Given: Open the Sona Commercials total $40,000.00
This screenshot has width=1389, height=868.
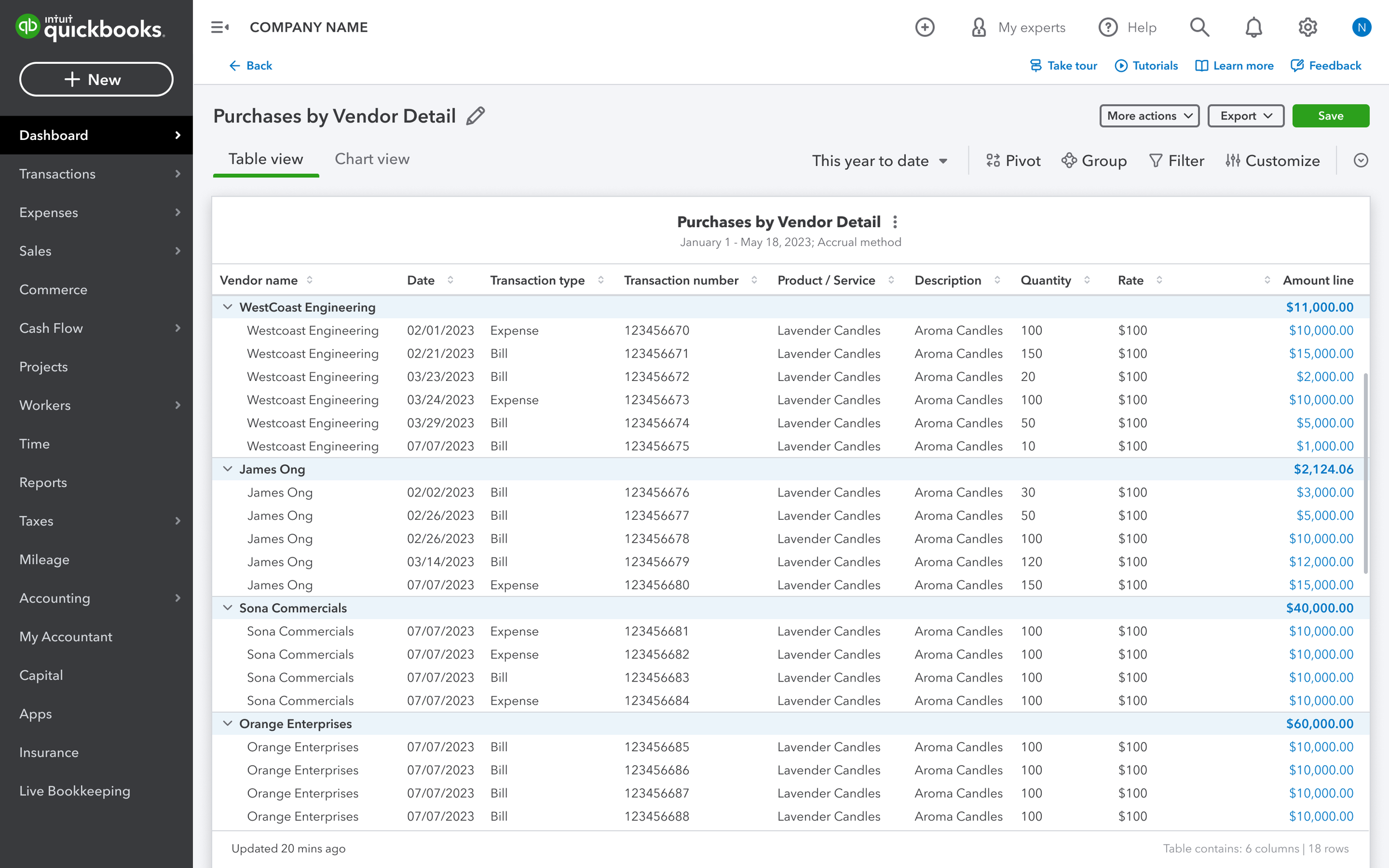Looking at the screenshot, I should pyautogui.click(x=1320, y=608).
